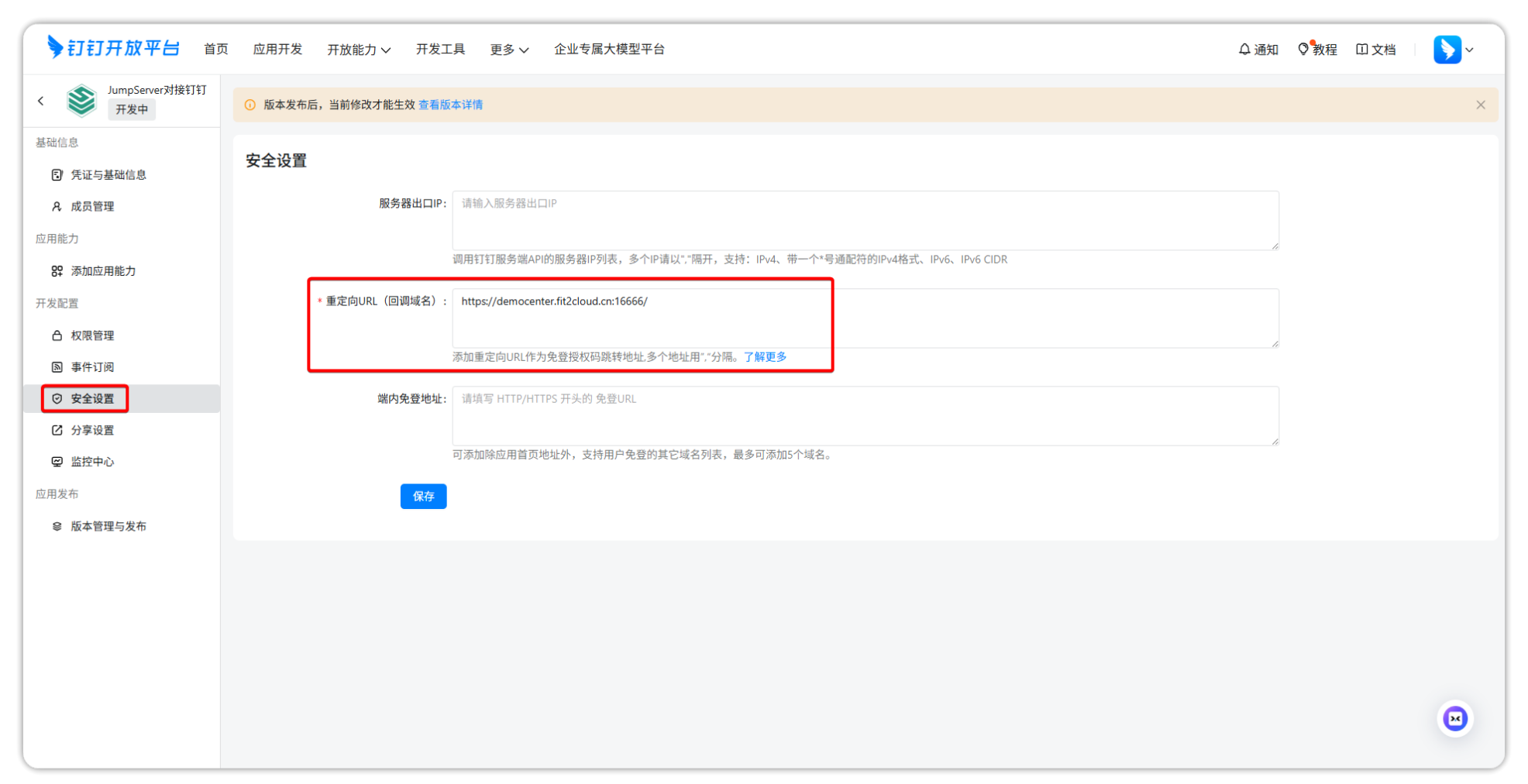This screenshot has height=784, width=1528.
Task: Open the notification bell icon
Action: (1244, 50)
